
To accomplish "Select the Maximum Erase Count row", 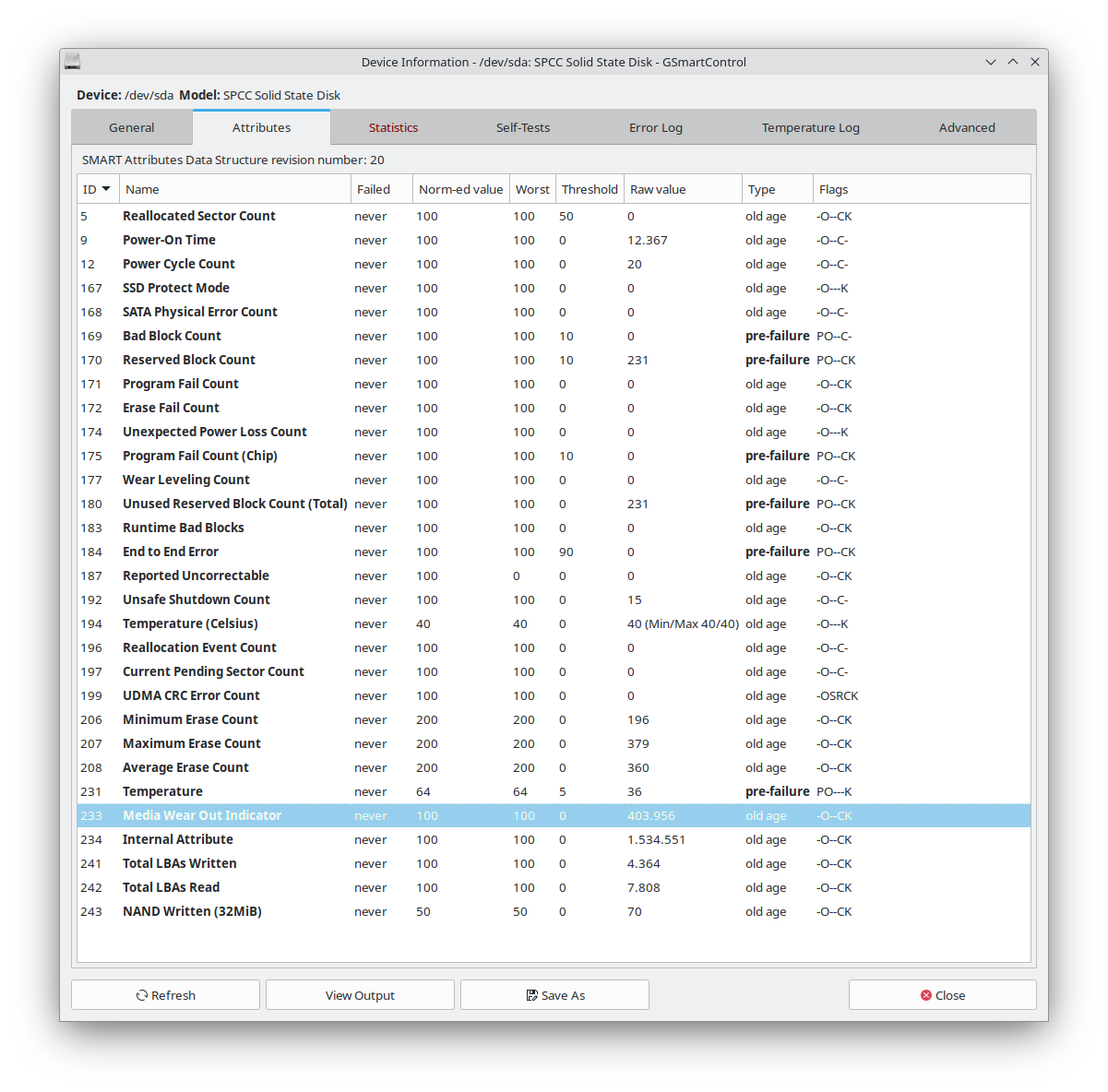I will [554, 743].
